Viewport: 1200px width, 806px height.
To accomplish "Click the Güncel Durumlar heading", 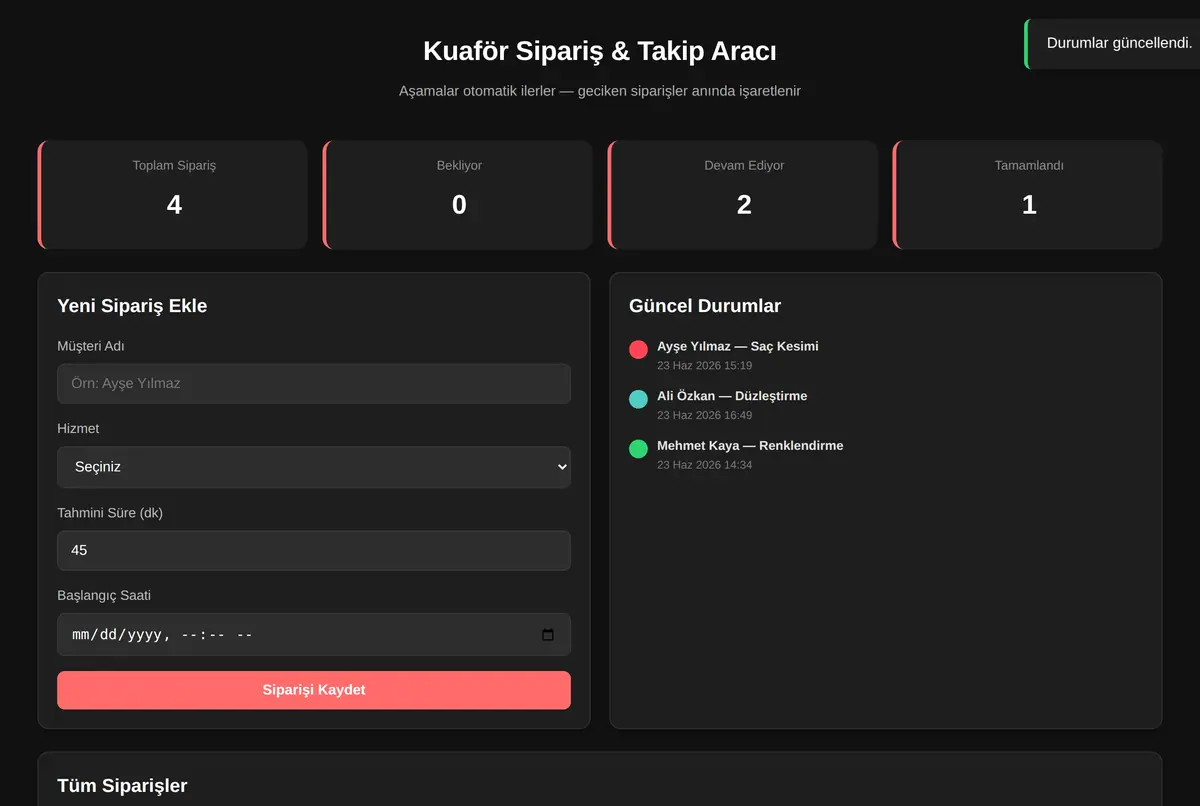I will tap(705, 306).
